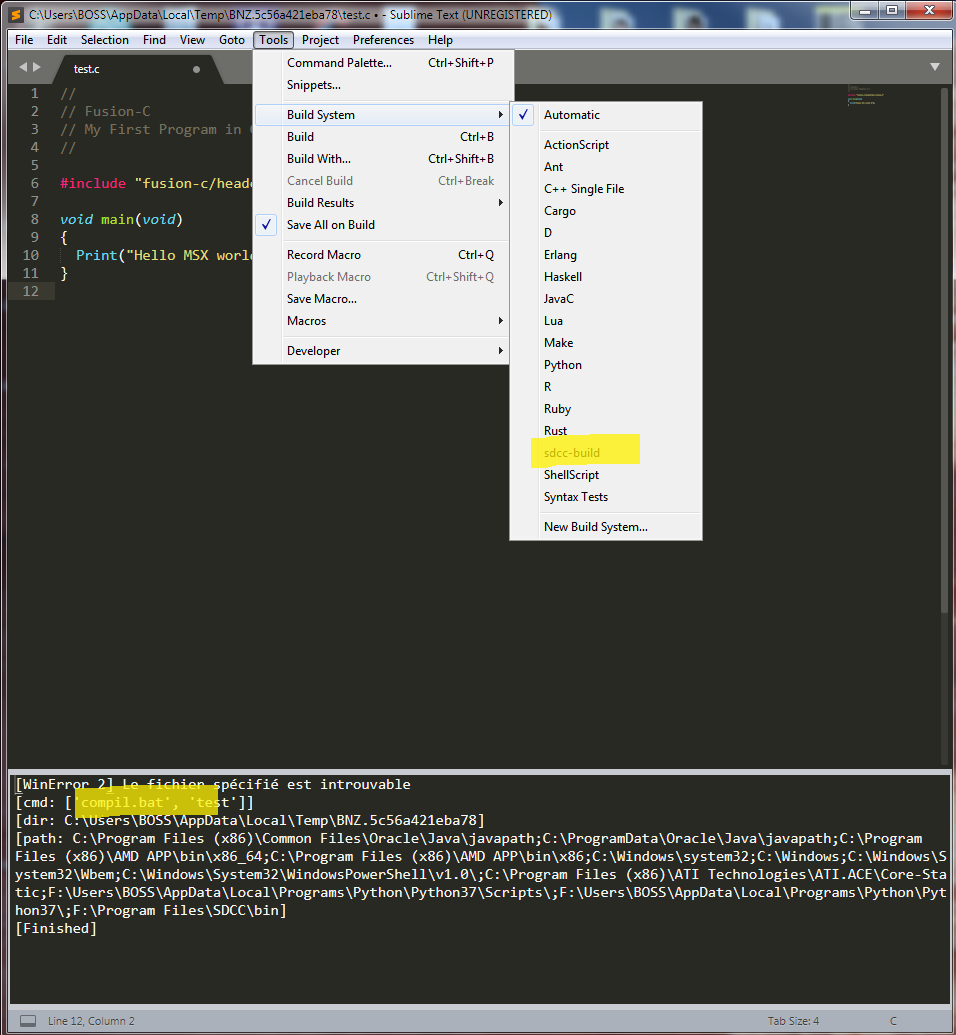Select Cargo build system
Image resolution: width=956 pixels, height=1035 pixels.
(606, 211)
